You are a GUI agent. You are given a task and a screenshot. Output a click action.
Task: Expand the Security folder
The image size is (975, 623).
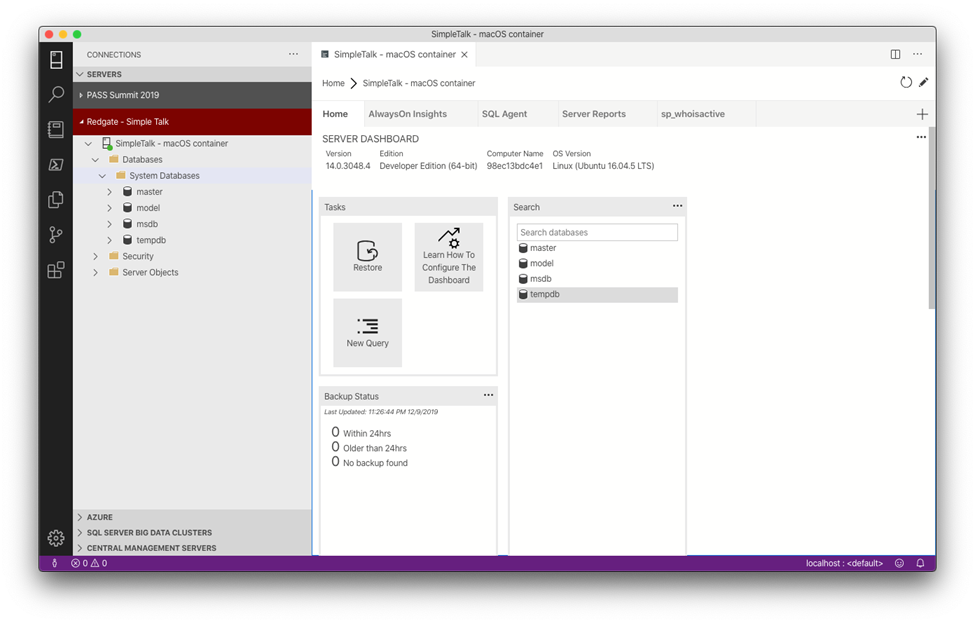(x=96, y=256)
